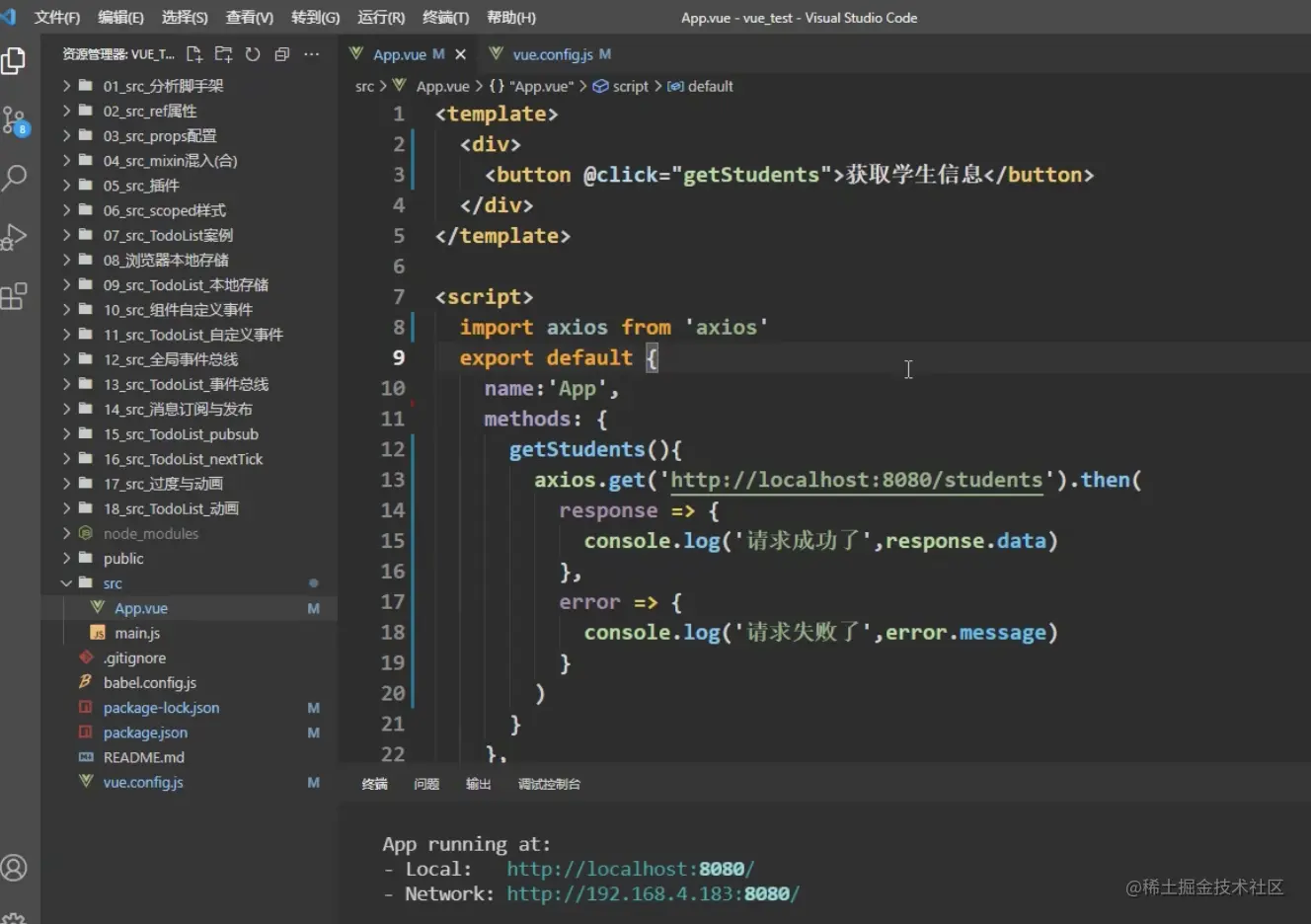Open the Search view
Viewport: 1311px width, 924px height.
pos(14,179)
